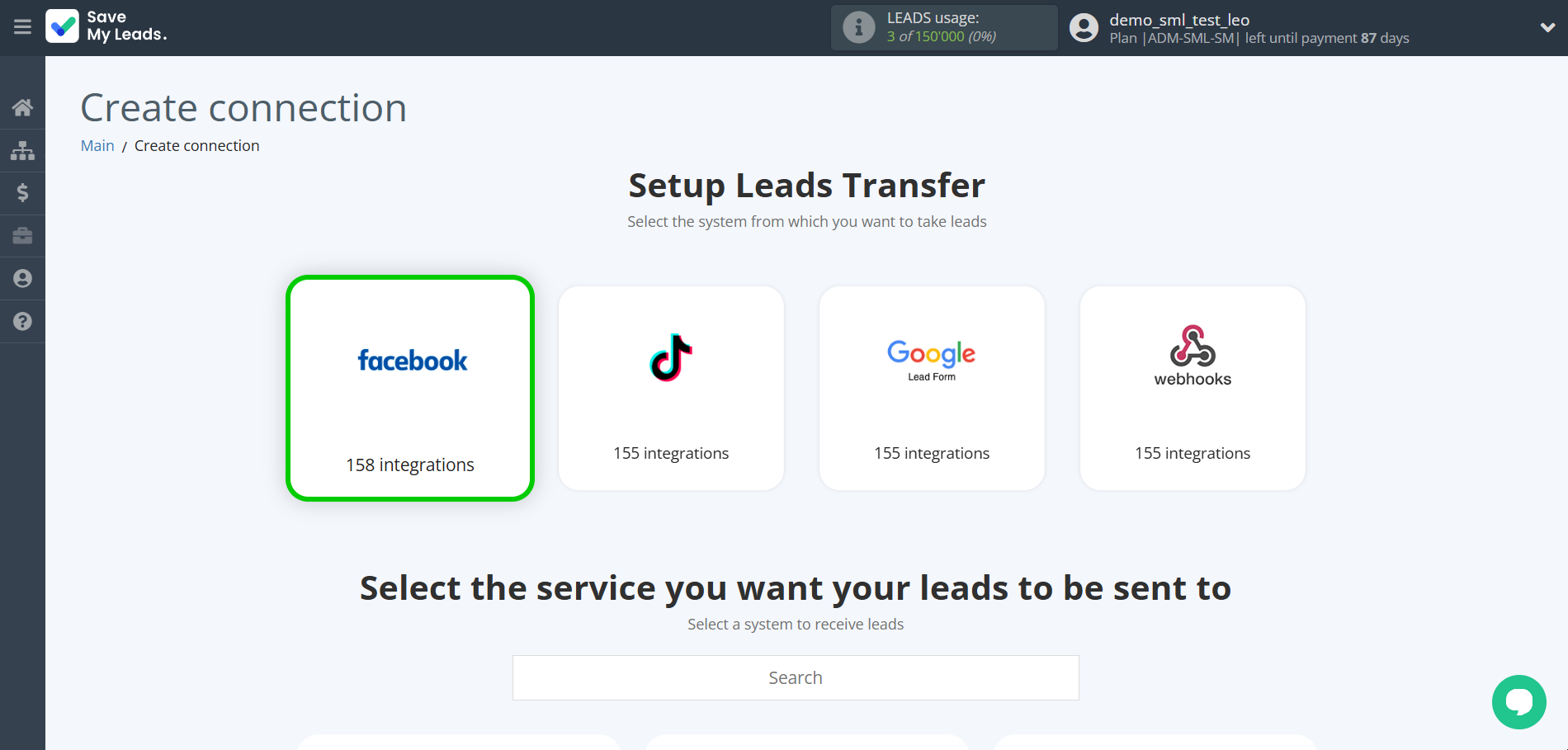Open the Connections sidebar icon

(x=22, y=150)
